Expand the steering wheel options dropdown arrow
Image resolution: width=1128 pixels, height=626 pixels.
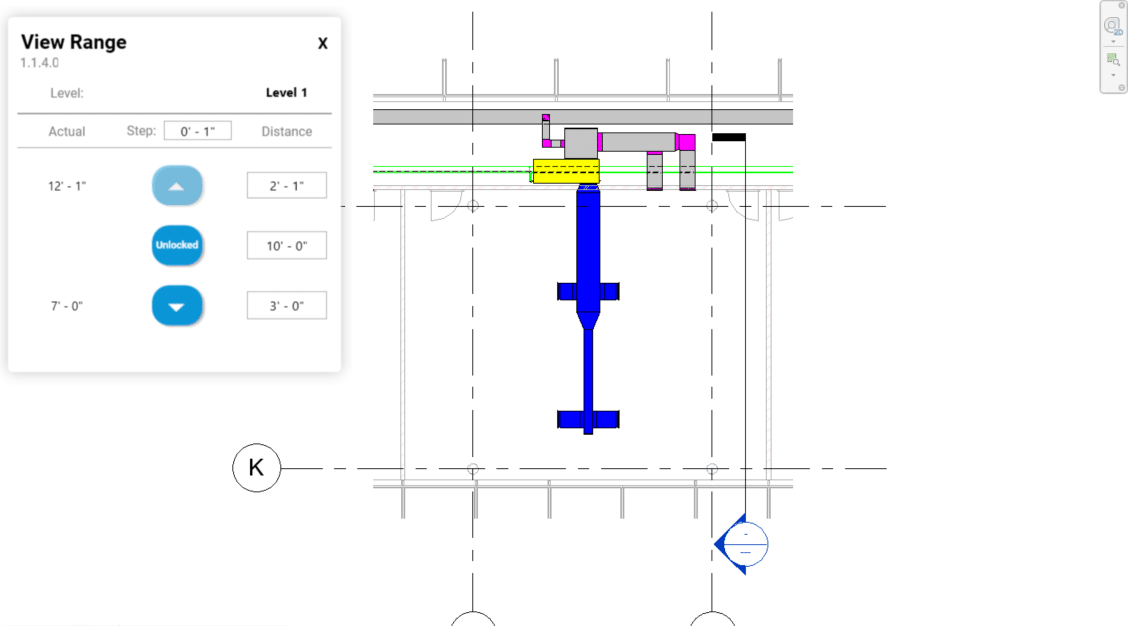pyautogui.click(x=1113, y=42)
